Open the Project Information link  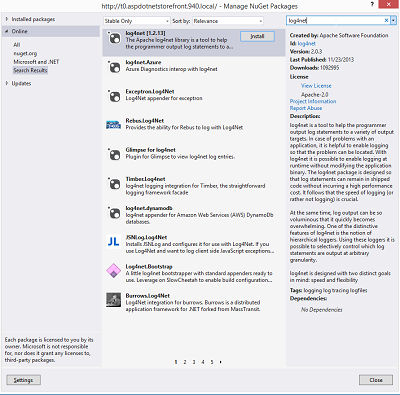point(313,101)
